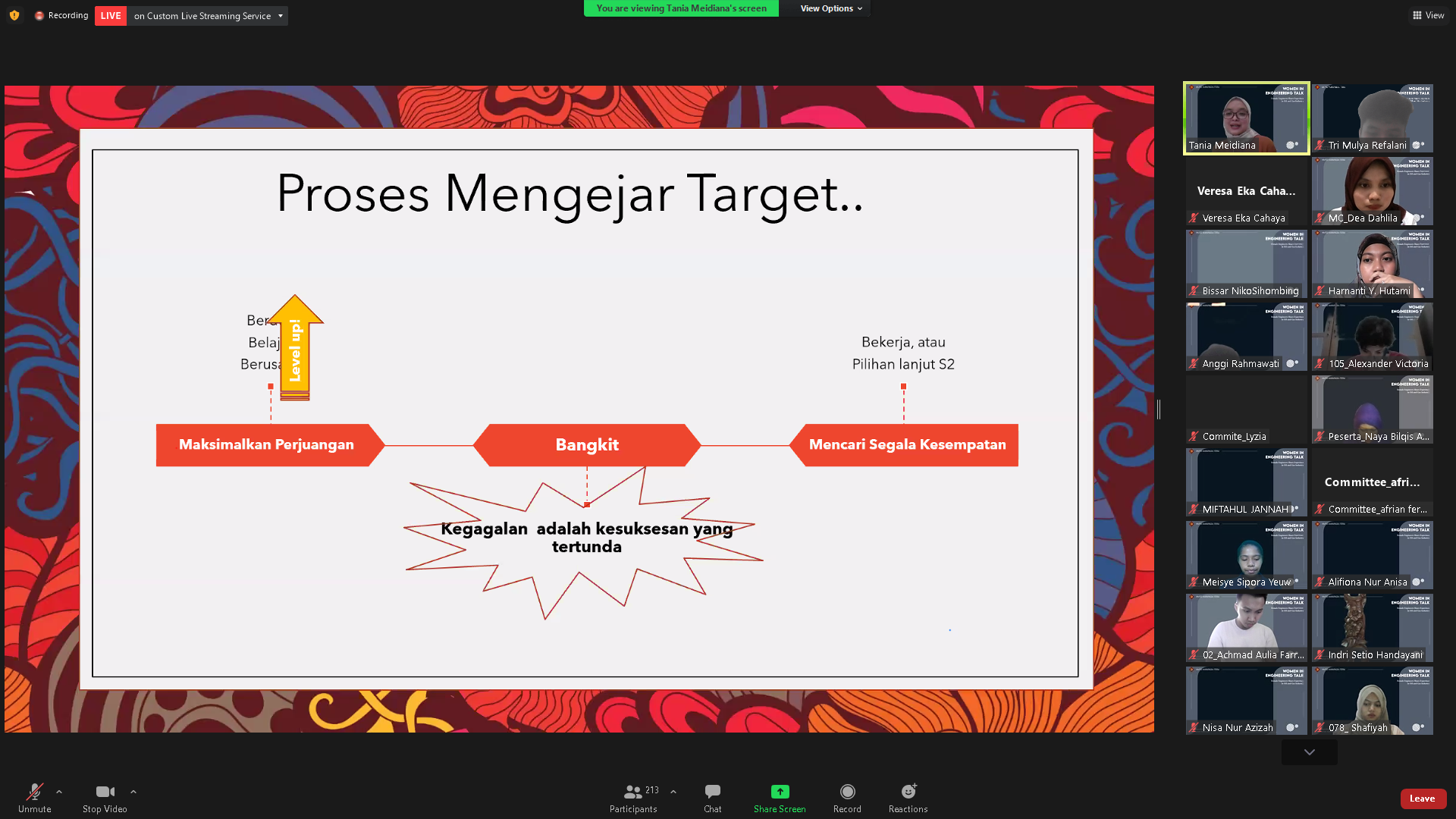Click the Share Screen icon
The width and height of the screenshot is (1456, 819).
[780, 792]
